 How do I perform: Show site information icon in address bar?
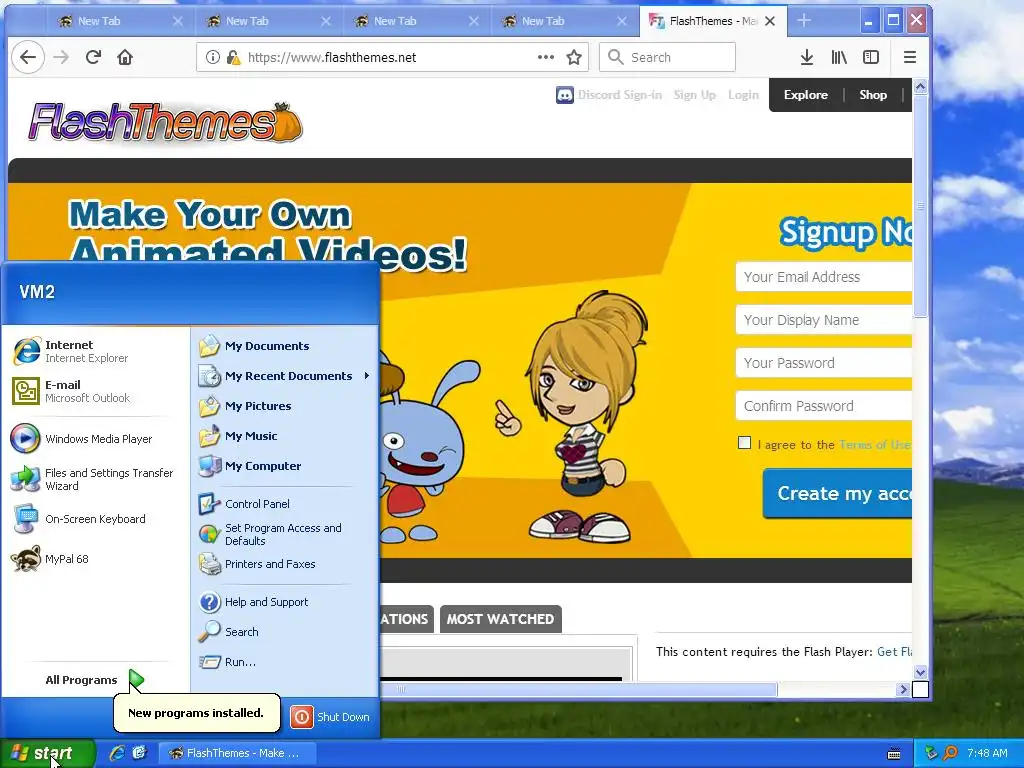coord(213,57)
